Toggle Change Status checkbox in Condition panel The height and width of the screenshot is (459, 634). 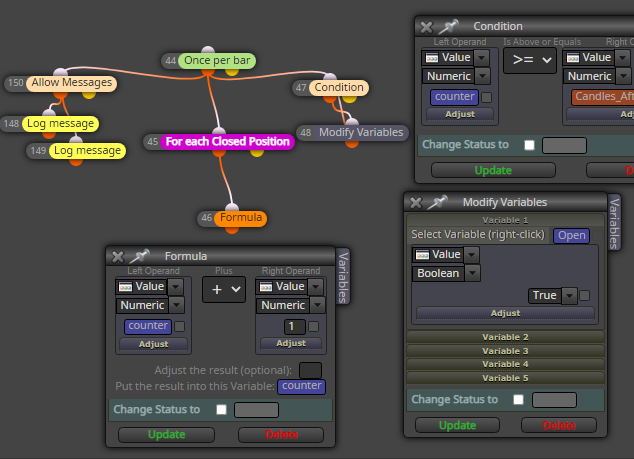[x=529, y=145]
